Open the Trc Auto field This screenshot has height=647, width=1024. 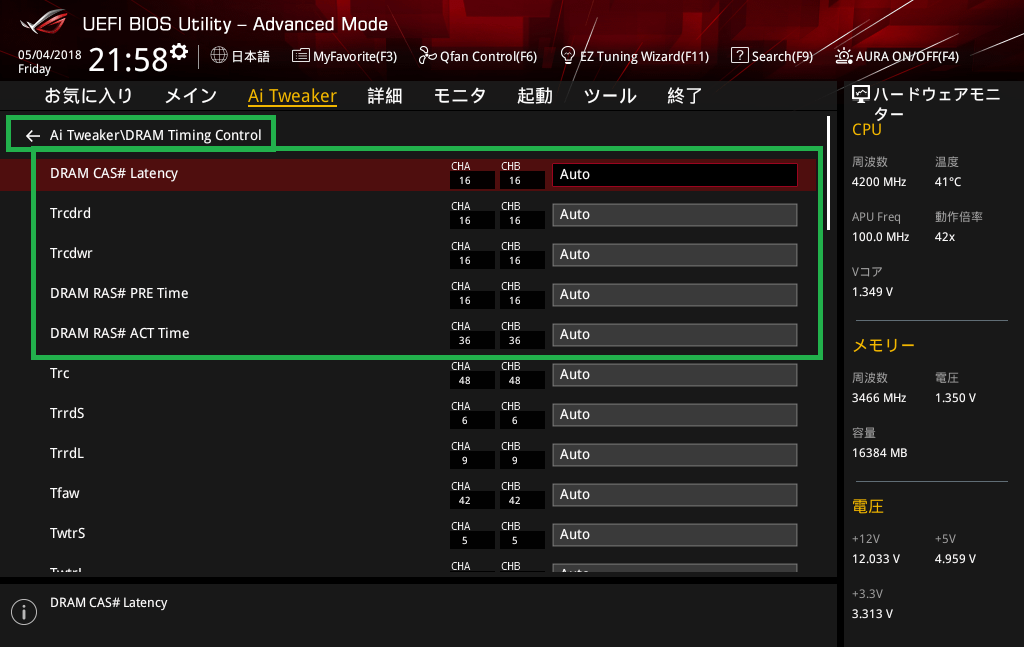tap(675, 375)
